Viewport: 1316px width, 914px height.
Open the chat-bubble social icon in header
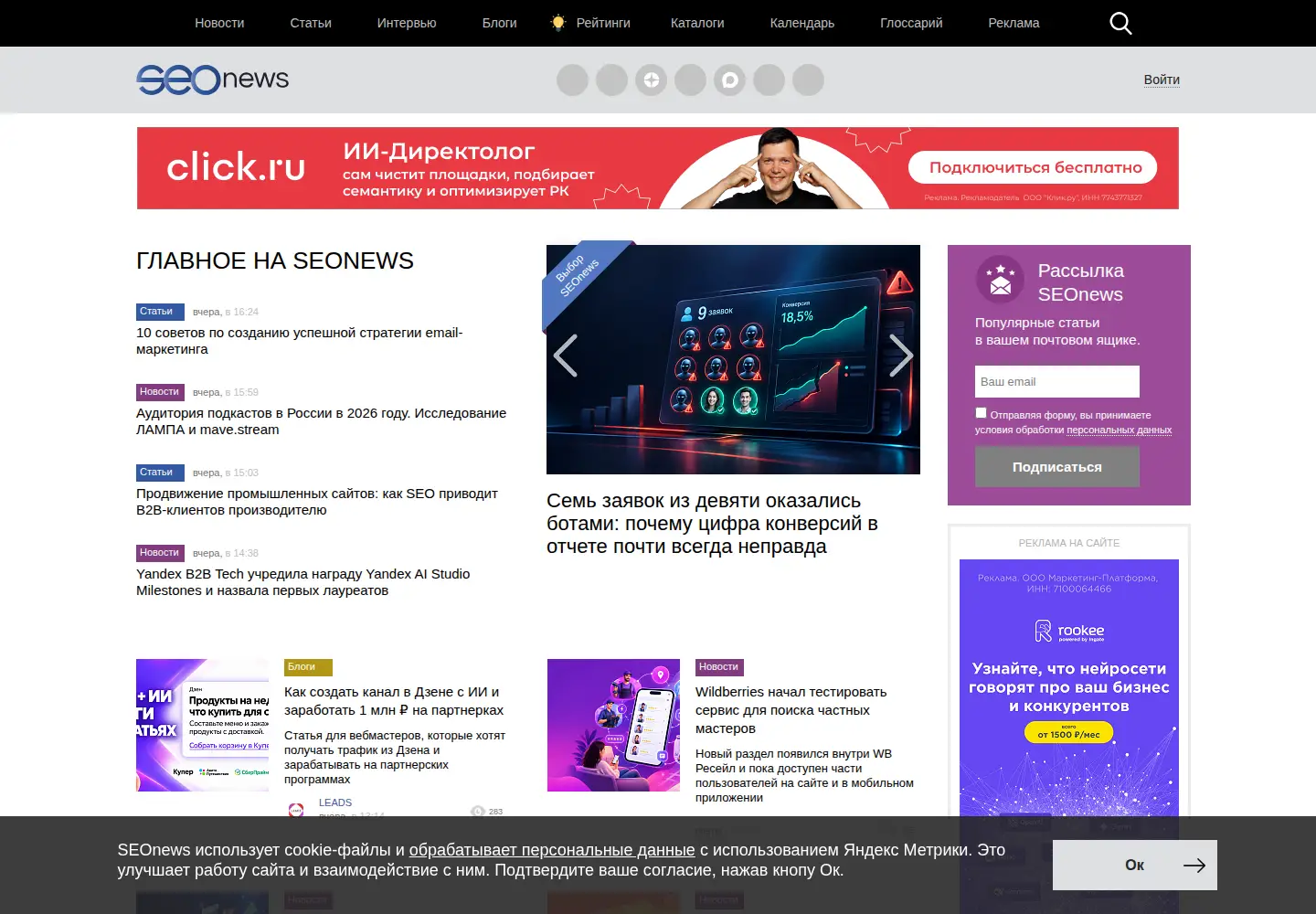coord(730,80)
